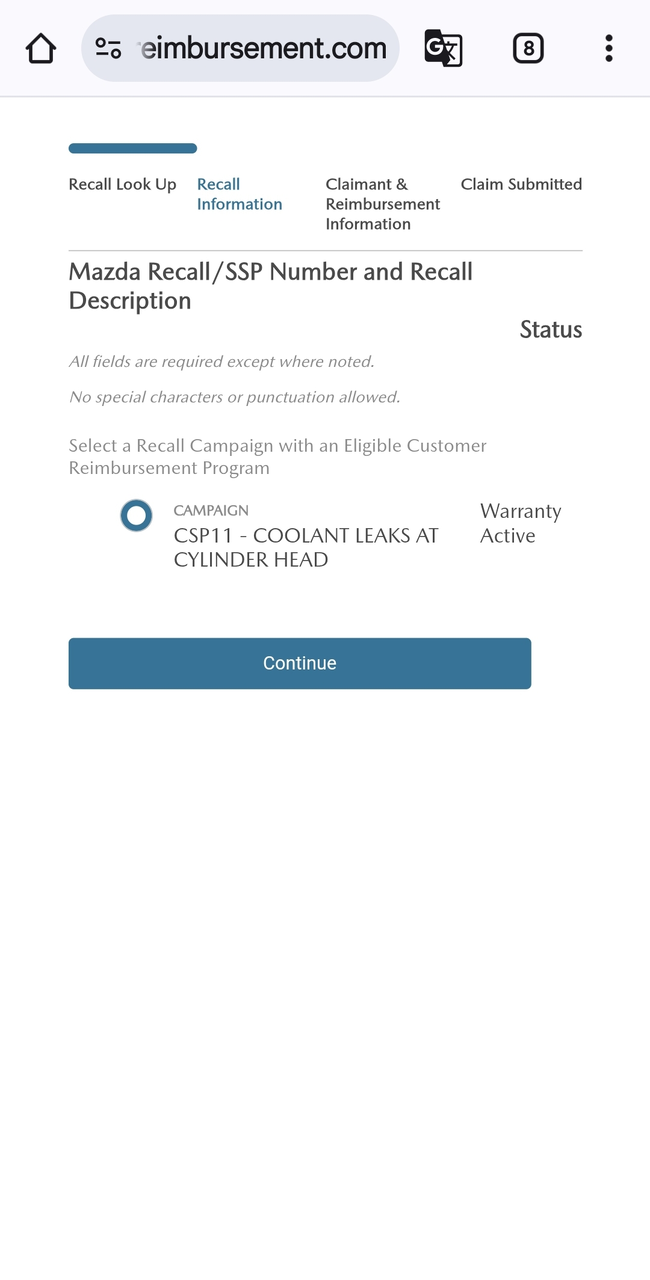Viewport: 650px width, 1280px height.
Task: Open the browser three-dot overflow menu
Action: 608,48
